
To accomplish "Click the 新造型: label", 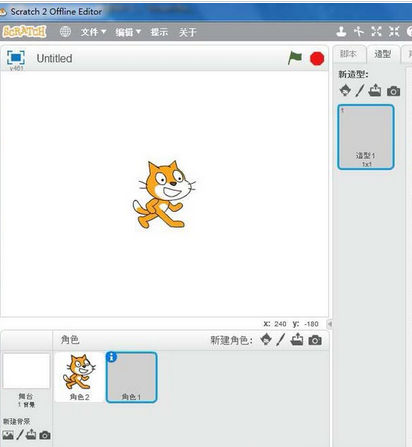I will click(353, 74).
